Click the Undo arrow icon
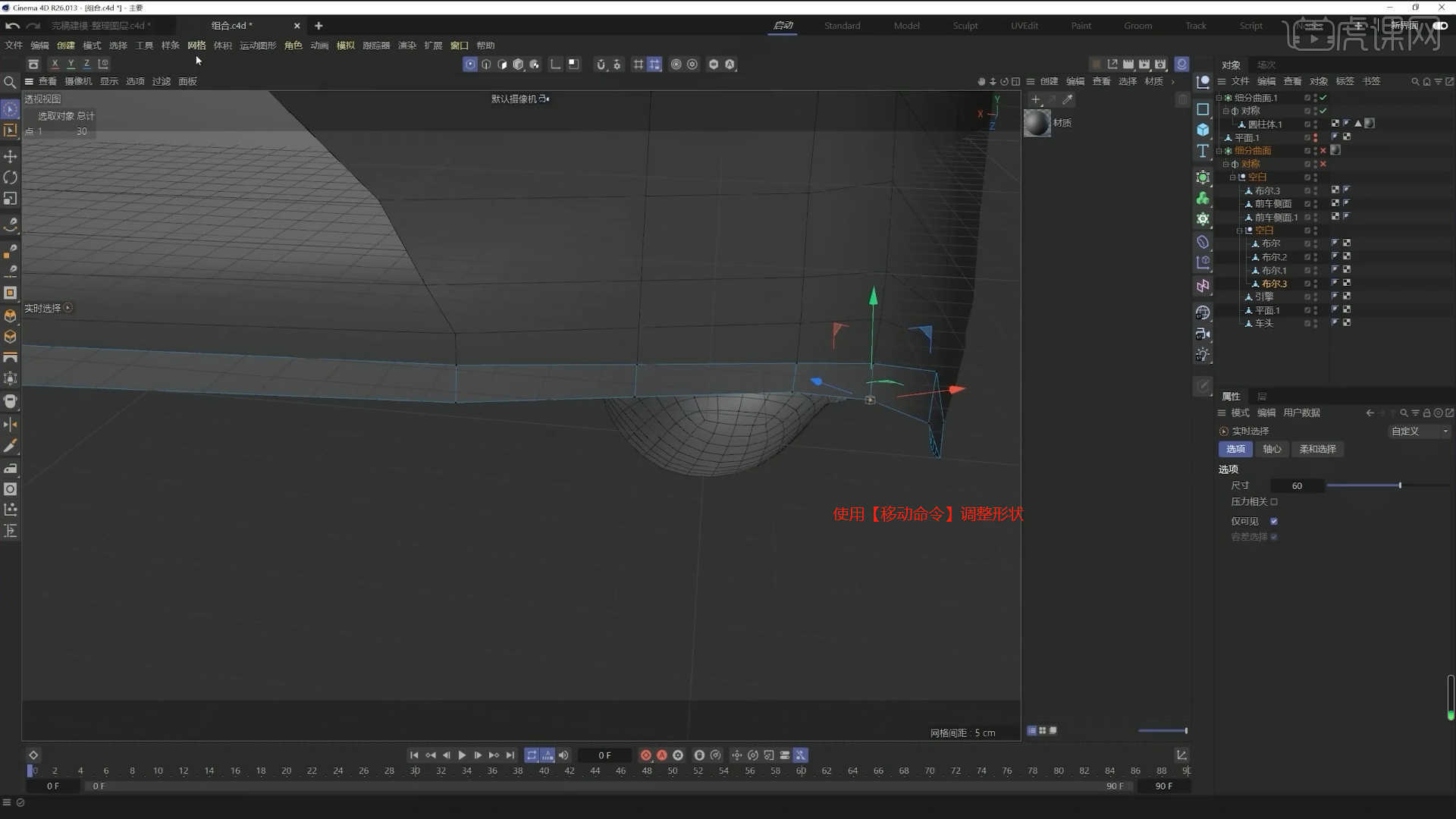Screen dimensions: 1456x819 (x=12, y=26)
